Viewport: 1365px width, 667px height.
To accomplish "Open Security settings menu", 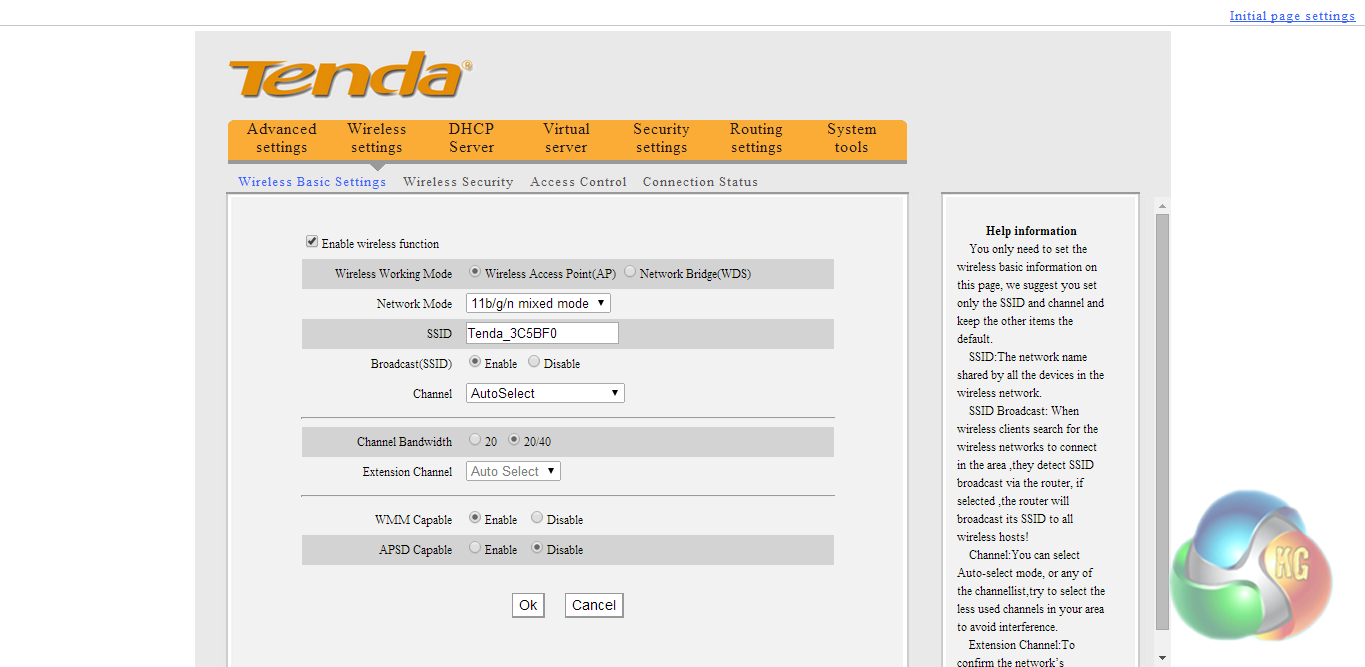I will coord(661,138).
